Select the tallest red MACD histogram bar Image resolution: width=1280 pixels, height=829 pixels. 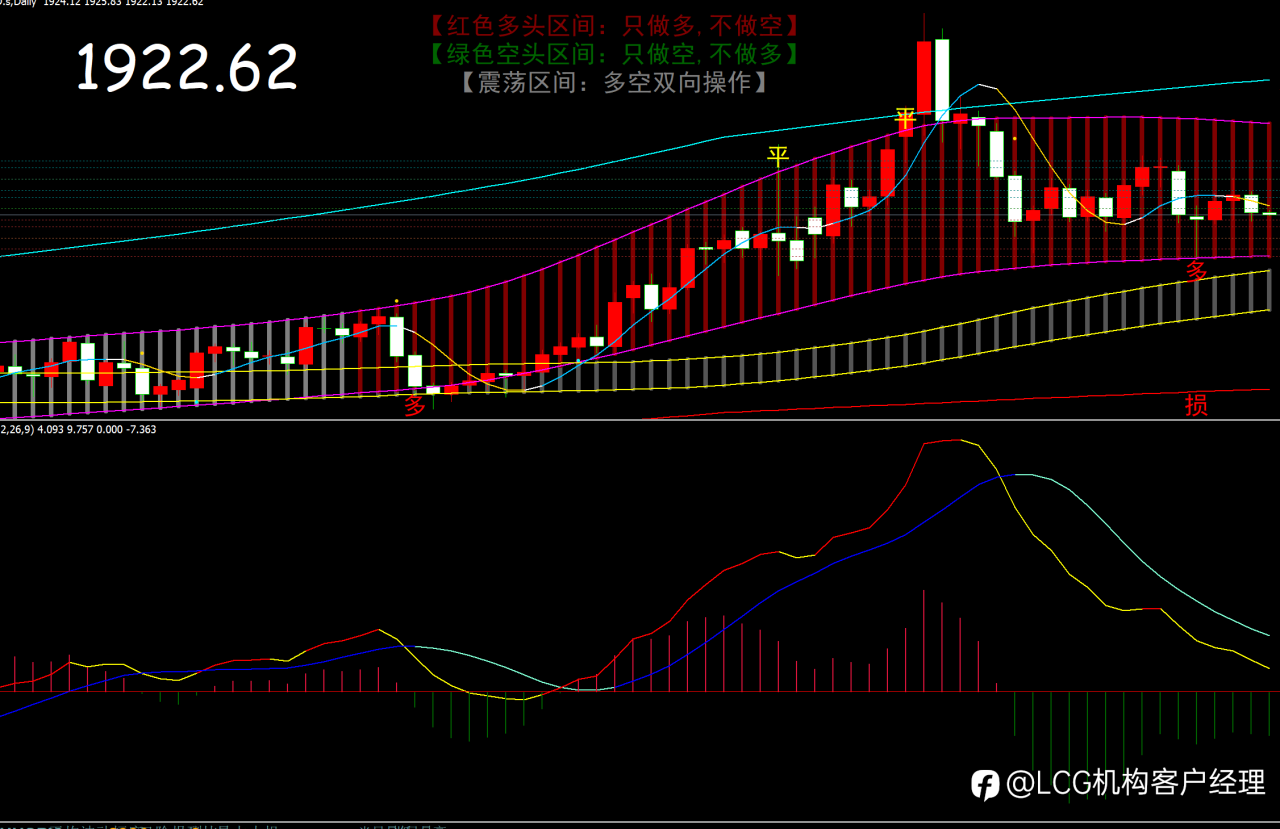(x=923, y=640)
